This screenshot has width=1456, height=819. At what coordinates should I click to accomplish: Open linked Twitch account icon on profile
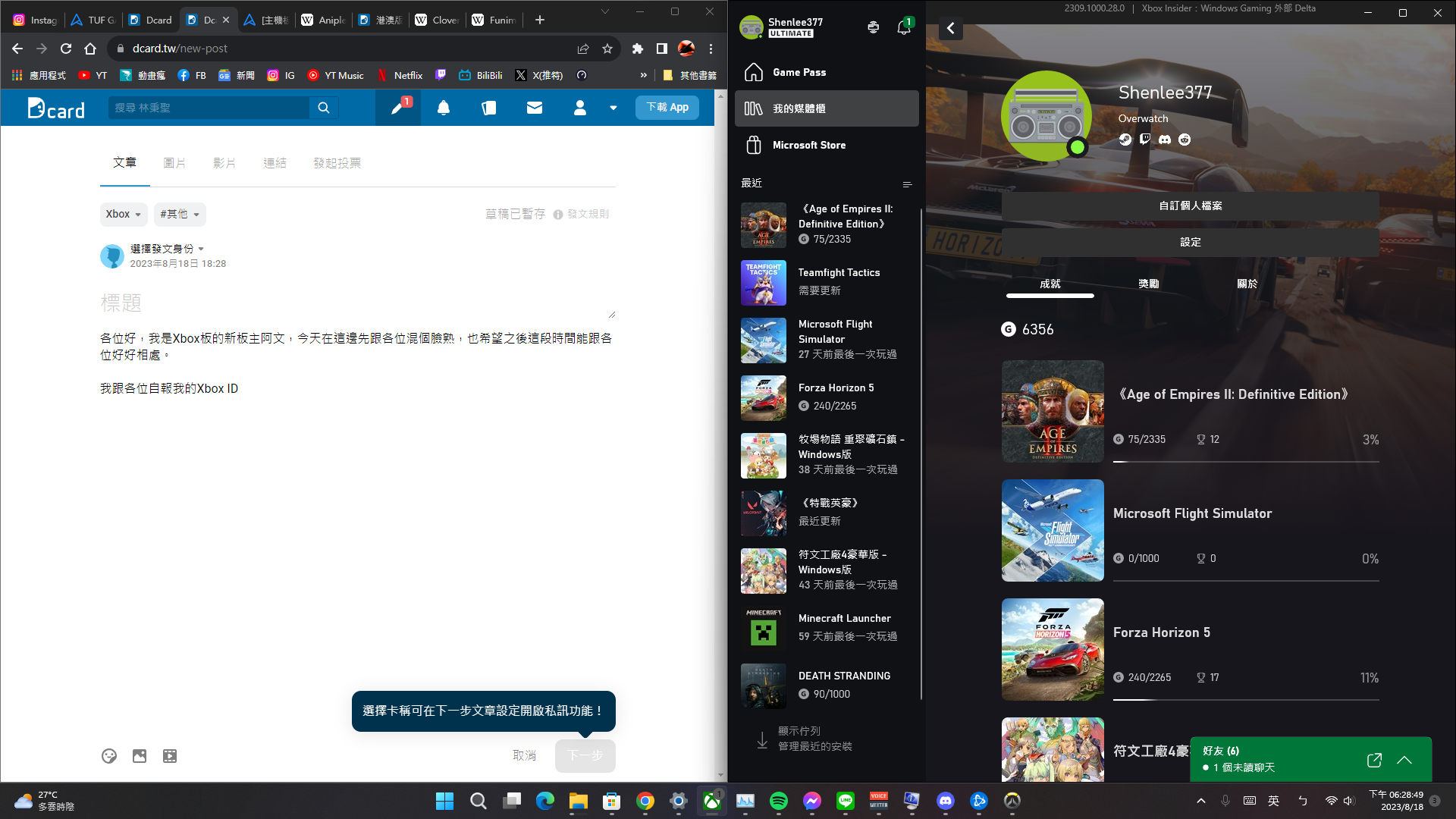point(1145,140)
